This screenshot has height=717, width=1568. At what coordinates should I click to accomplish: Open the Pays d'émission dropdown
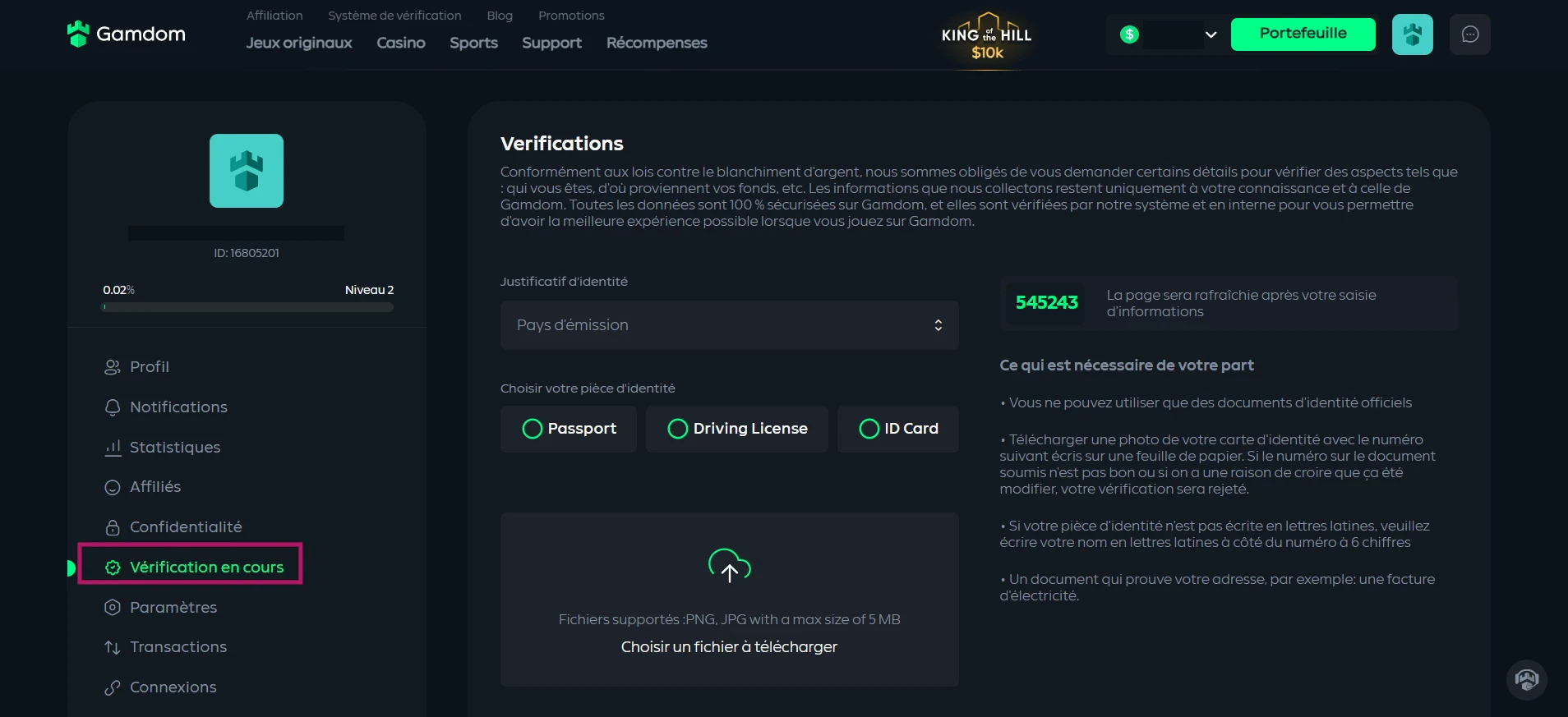pos(730,325)
